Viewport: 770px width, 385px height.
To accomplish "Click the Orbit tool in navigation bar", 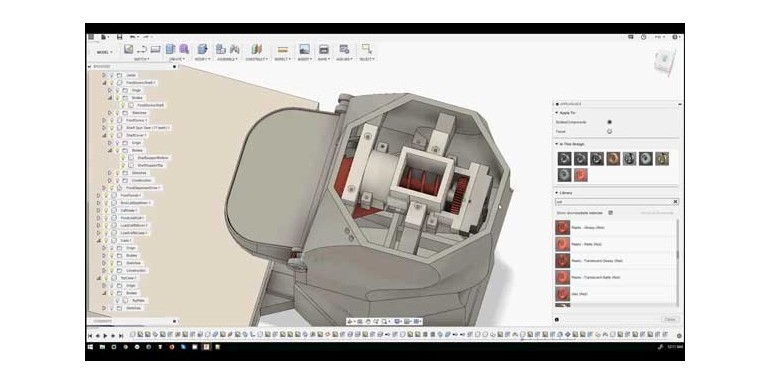I will [351, 321].
